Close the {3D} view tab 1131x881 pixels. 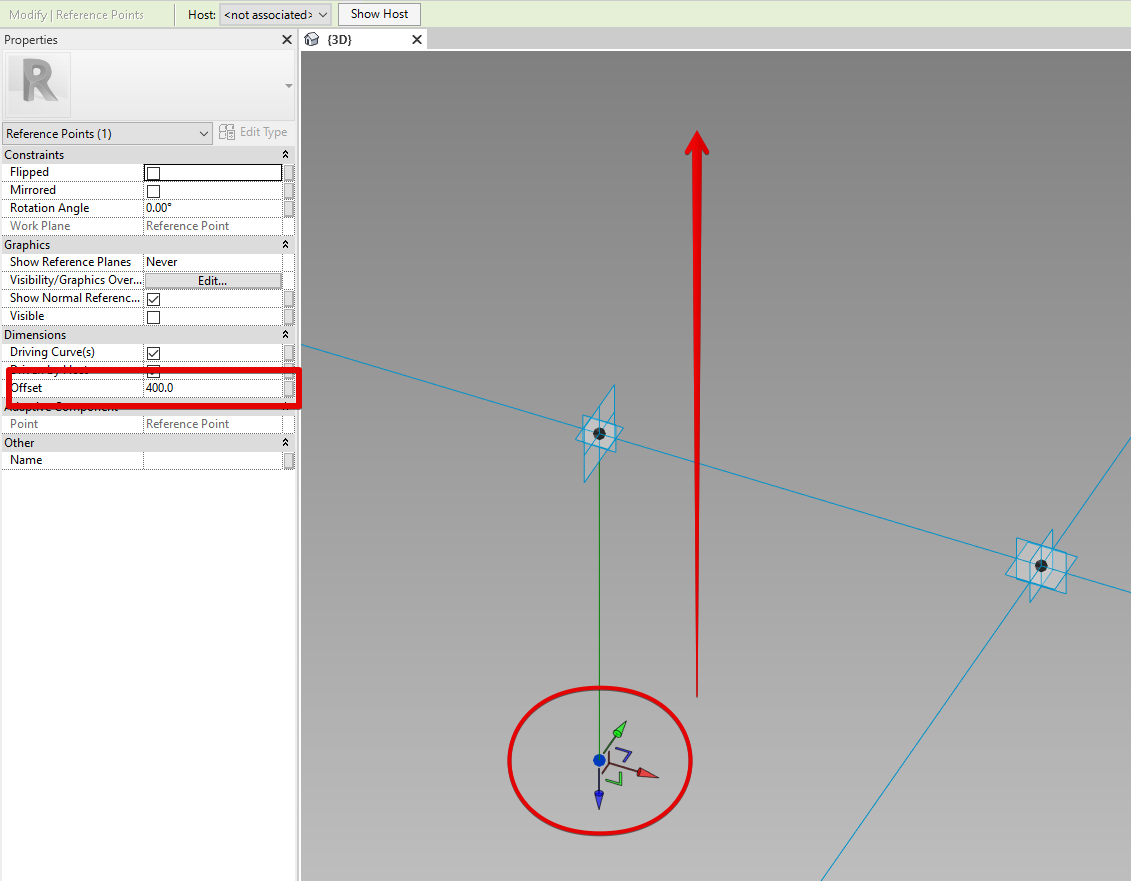[x=416, y=40]
